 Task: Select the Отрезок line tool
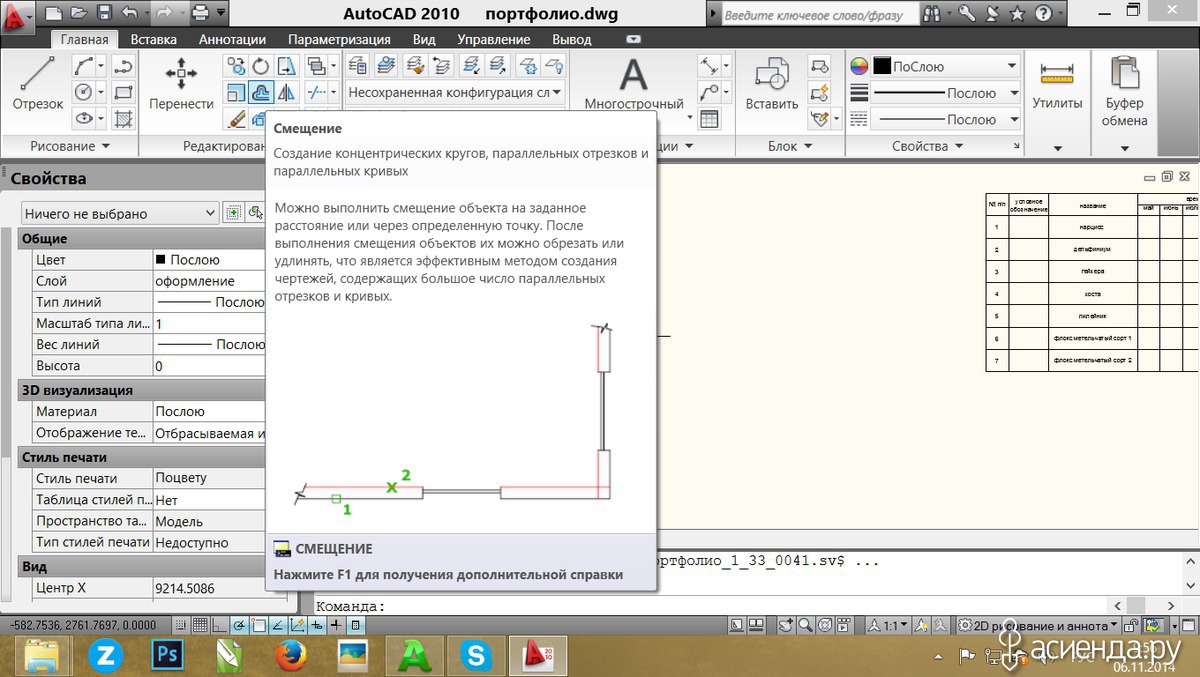pyautogui.click(x=38, y=84)
